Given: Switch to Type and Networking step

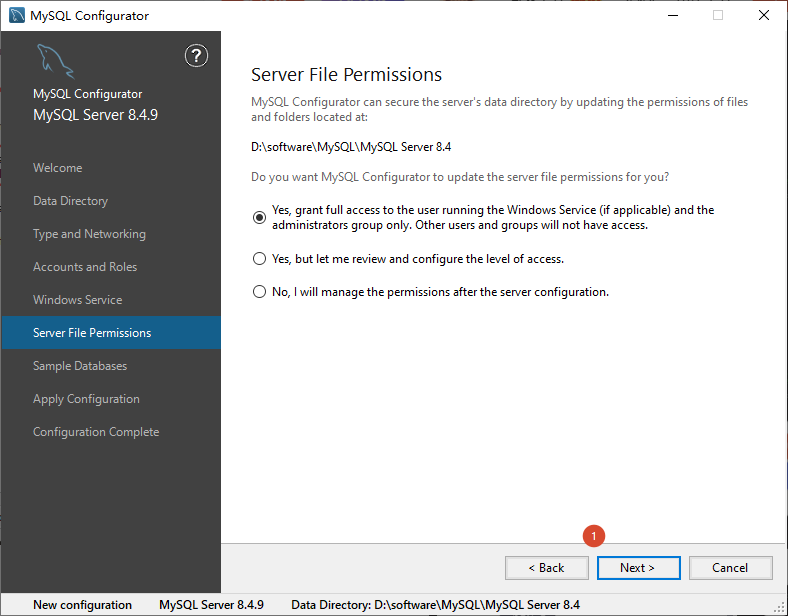Looking at the screenshot, I should click(x=89, y=234).
